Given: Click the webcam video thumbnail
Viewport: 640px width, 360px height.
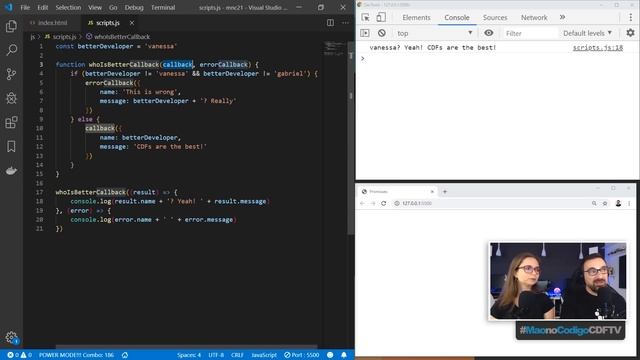Looking at the screenshot, I should click(558, 281).
